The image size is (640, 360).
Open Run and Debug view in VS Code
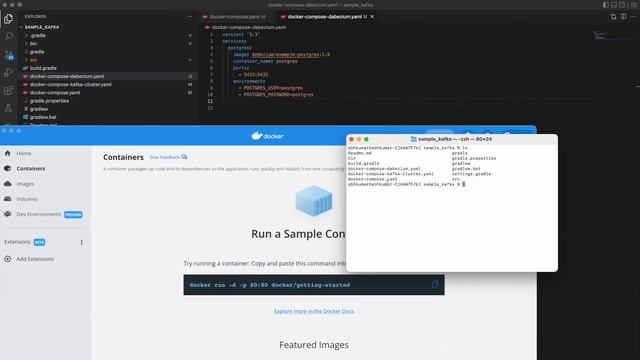(x=8, y=73)
